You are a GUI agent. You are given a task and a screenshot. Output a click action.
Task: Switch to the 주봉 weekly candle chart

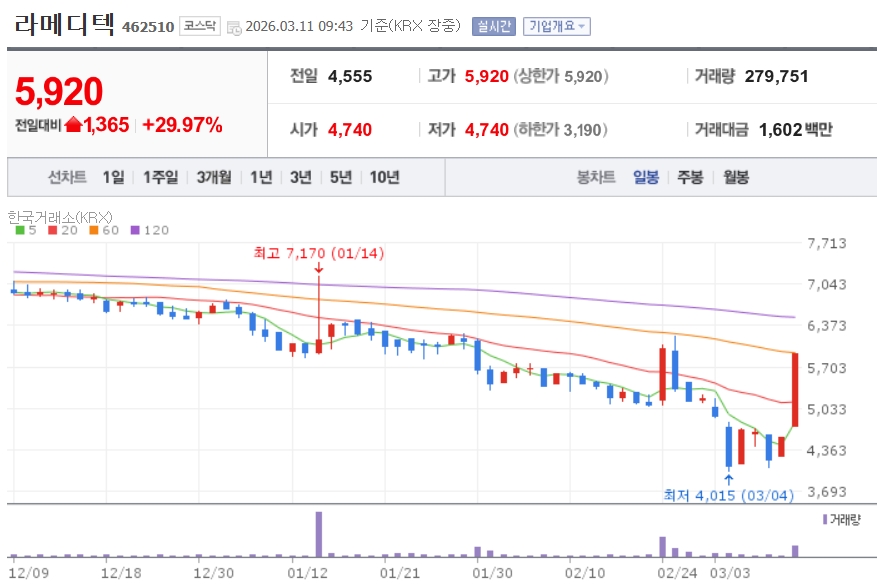pyautogui.click(x=690, y=177)
